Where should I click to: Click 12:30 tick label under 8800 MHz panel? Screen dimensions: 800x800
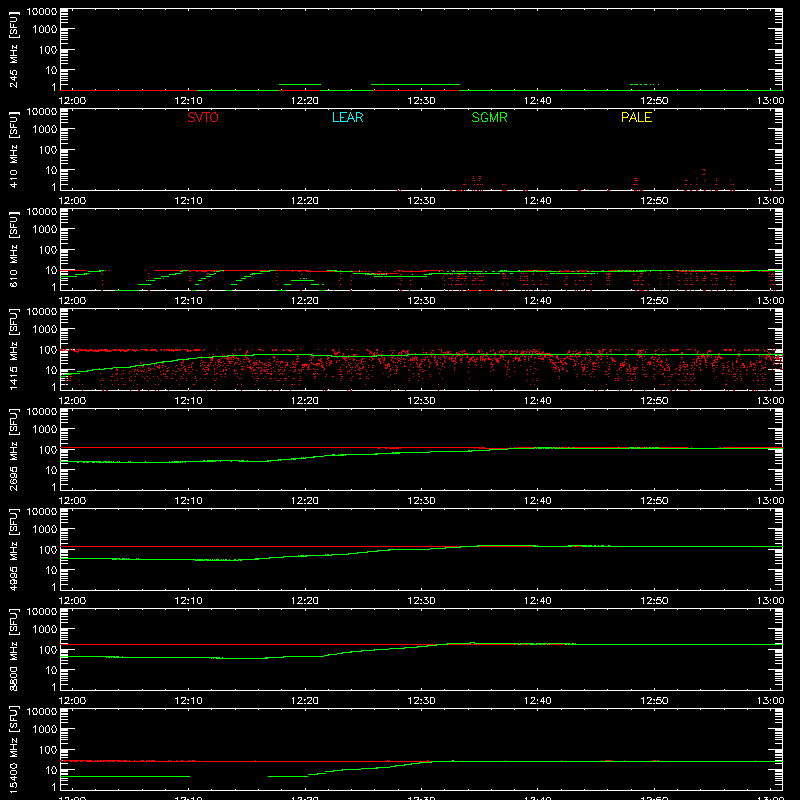(421, 701)
